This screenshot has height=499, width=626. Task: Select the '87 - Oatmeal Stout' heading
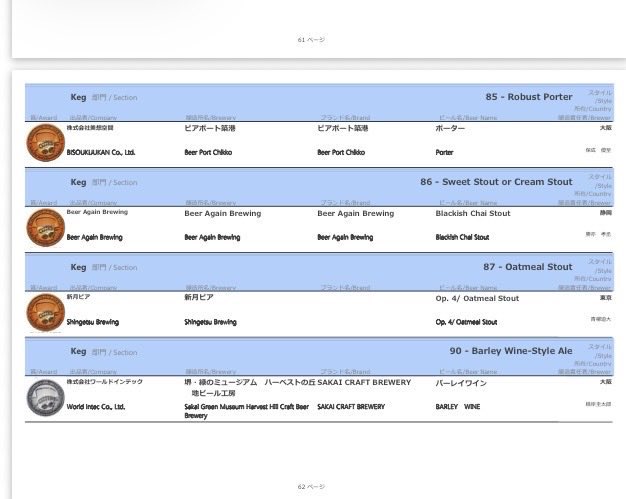pyautogui.click(x=527, y=267)
